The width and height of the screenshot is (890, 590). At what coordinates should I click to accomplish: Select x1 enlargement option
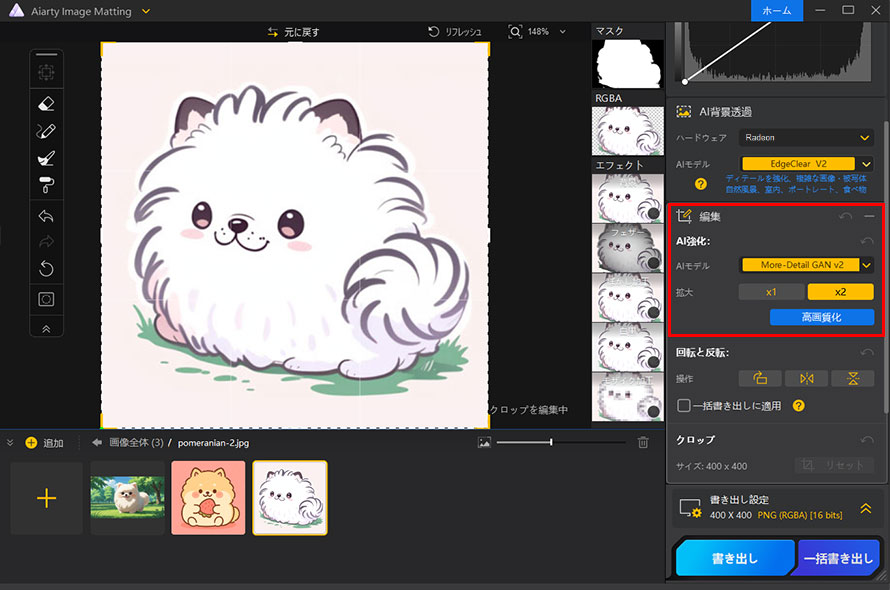coord(771,292)
